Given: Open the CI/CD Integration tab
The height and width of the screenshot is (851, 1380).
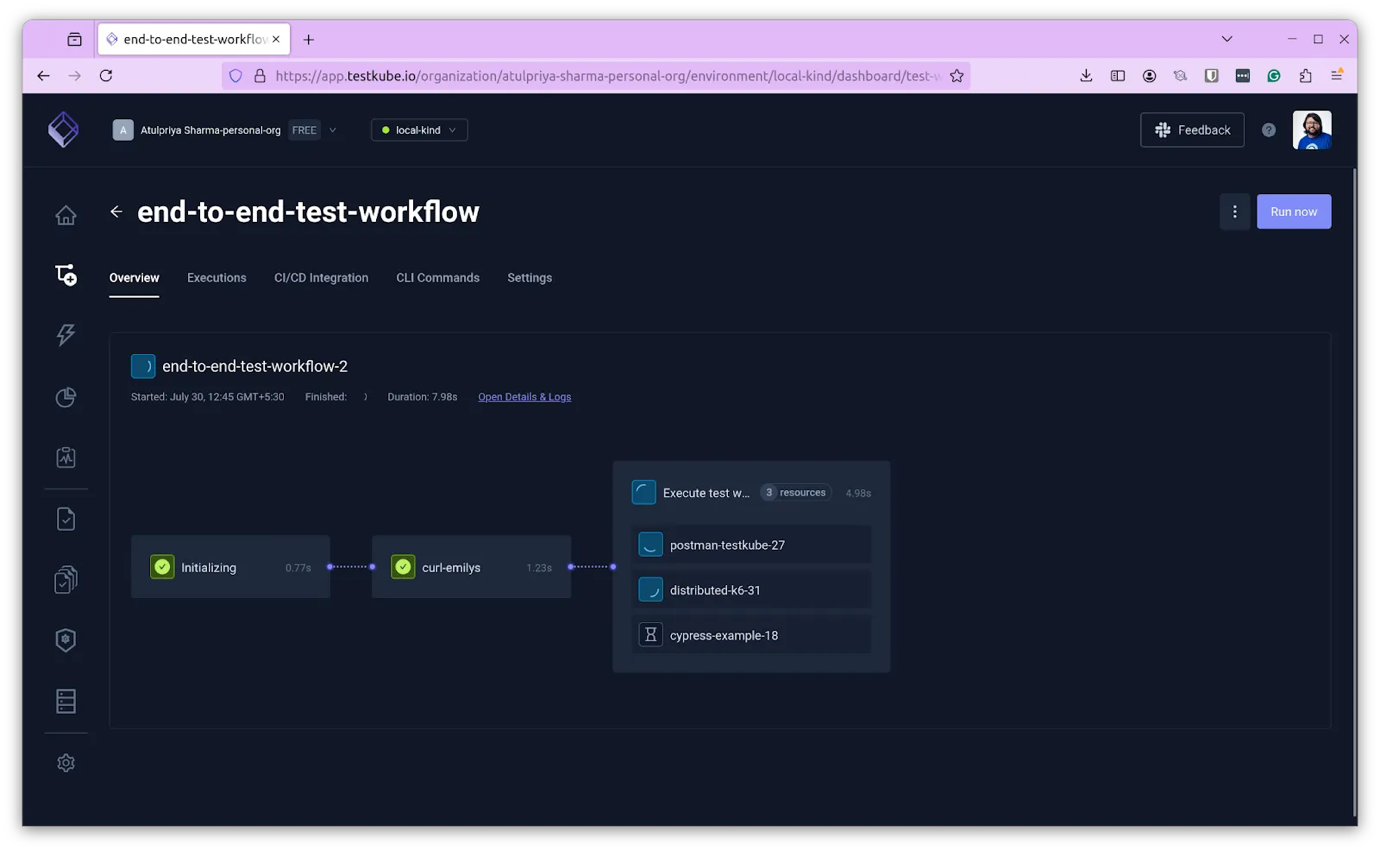Looking at the screenshot, I should [x=321, y=278].
